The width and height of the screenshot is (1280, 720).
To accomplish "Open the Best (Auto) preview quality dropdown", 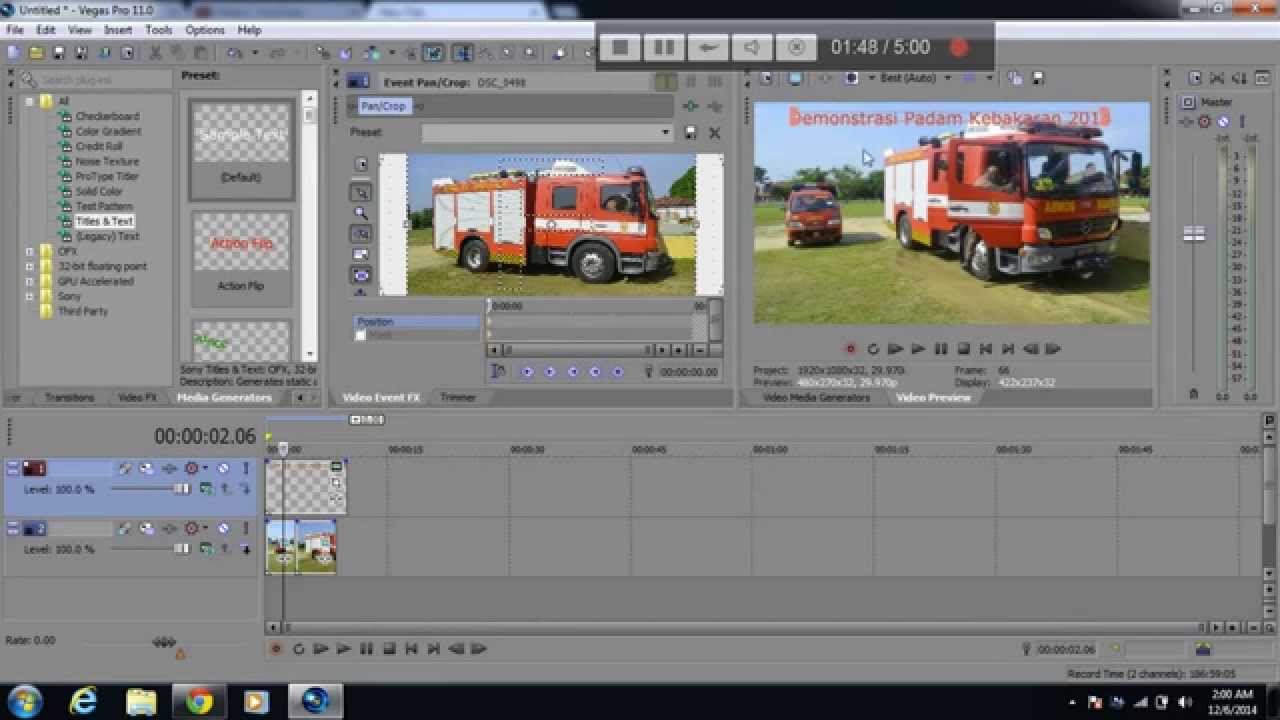I will pos(947,78).
